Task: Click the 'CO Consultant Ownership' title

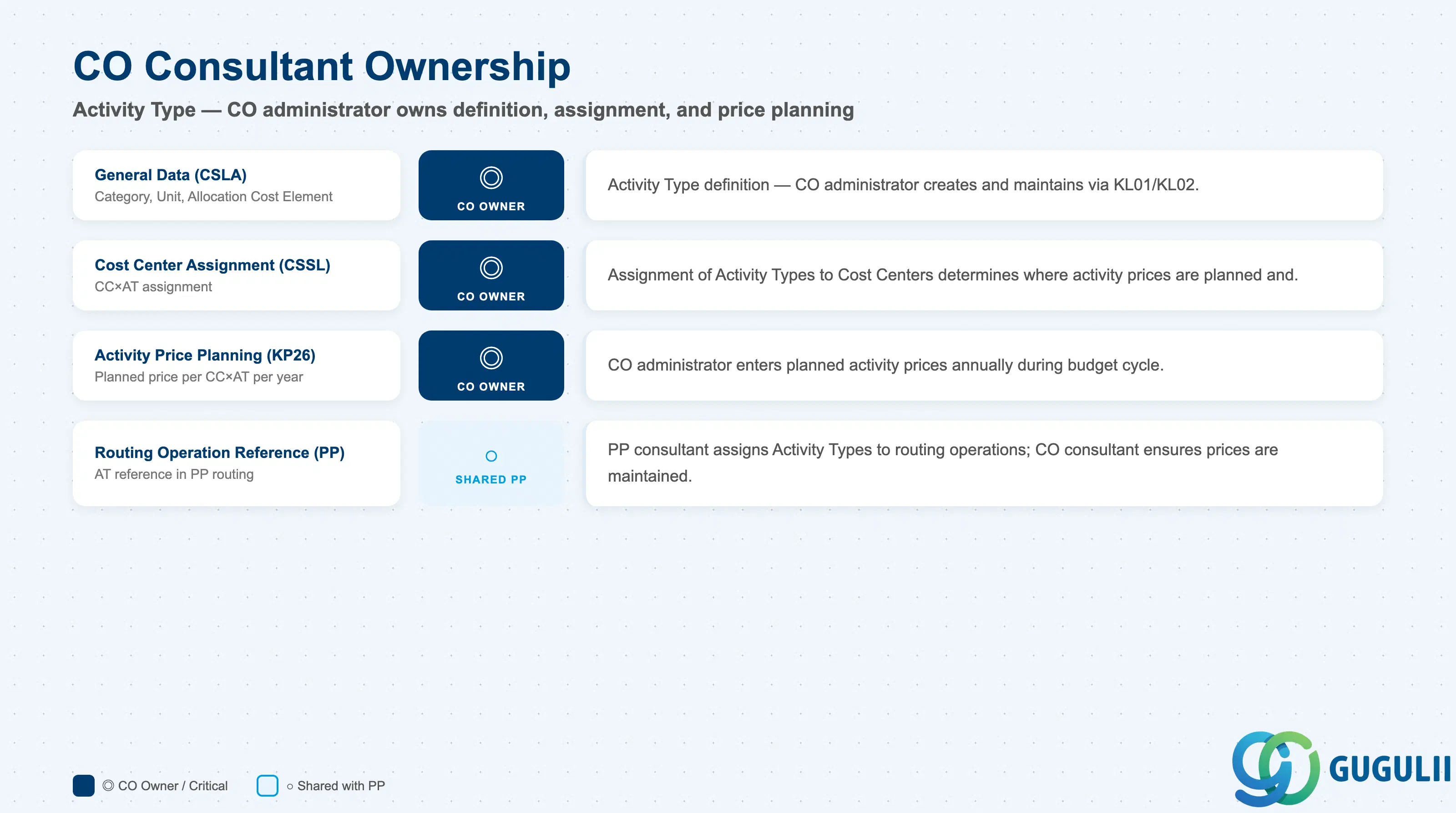Action: pos(322,66)
